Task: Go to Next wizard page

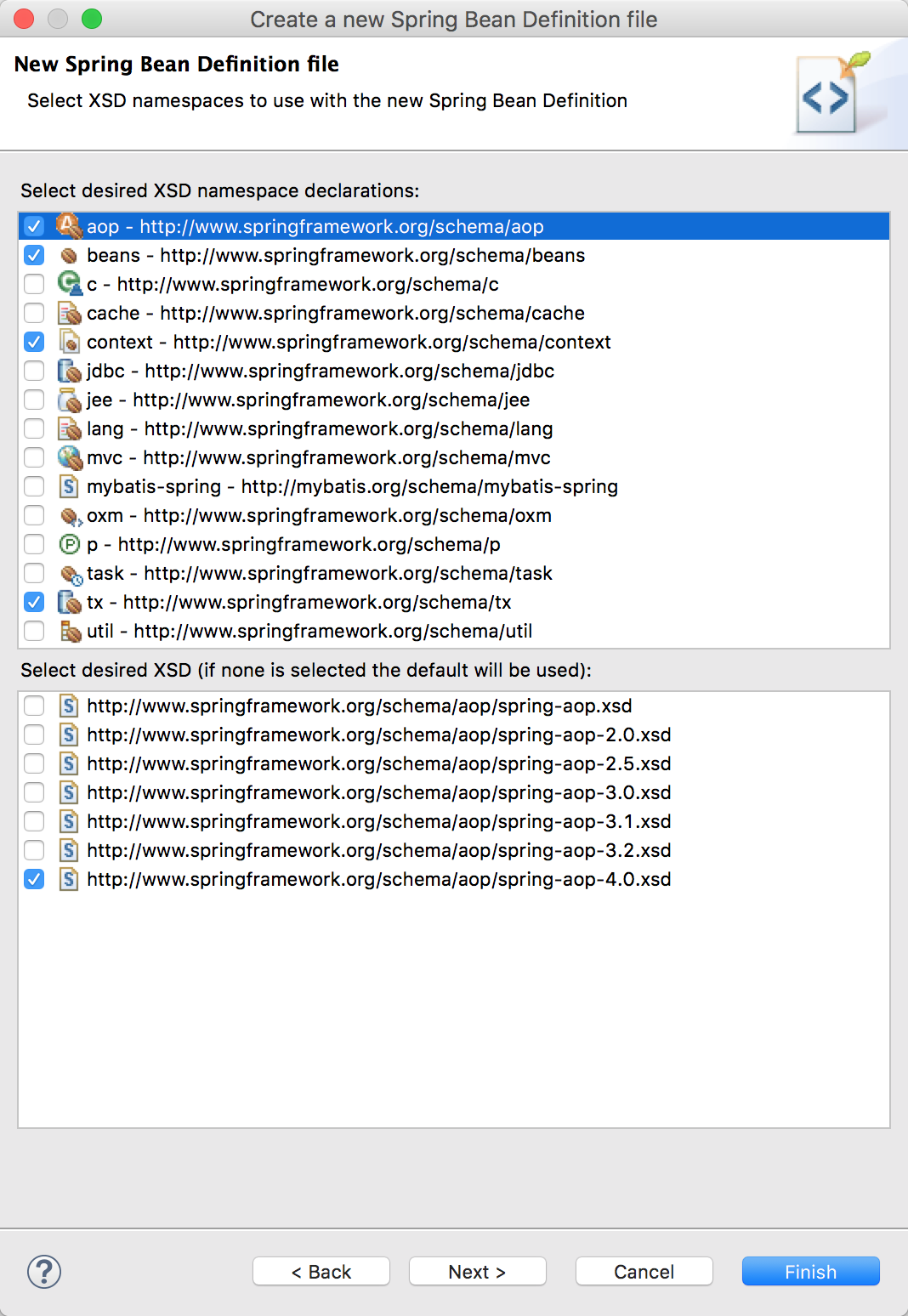Action: point(478,1272)
